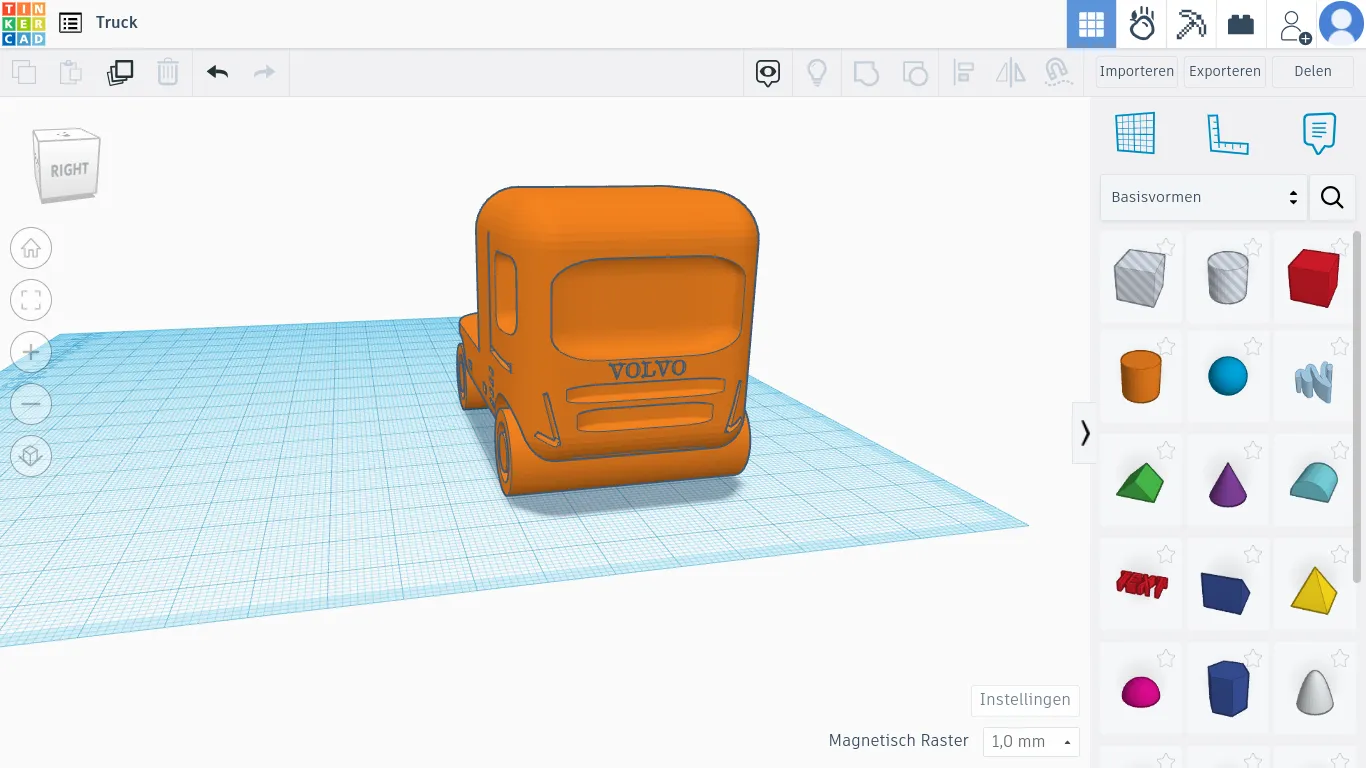The image size is (1366, 768).
Task: Open the notes tool in the side panel
Action: (x=1319, y=134)
